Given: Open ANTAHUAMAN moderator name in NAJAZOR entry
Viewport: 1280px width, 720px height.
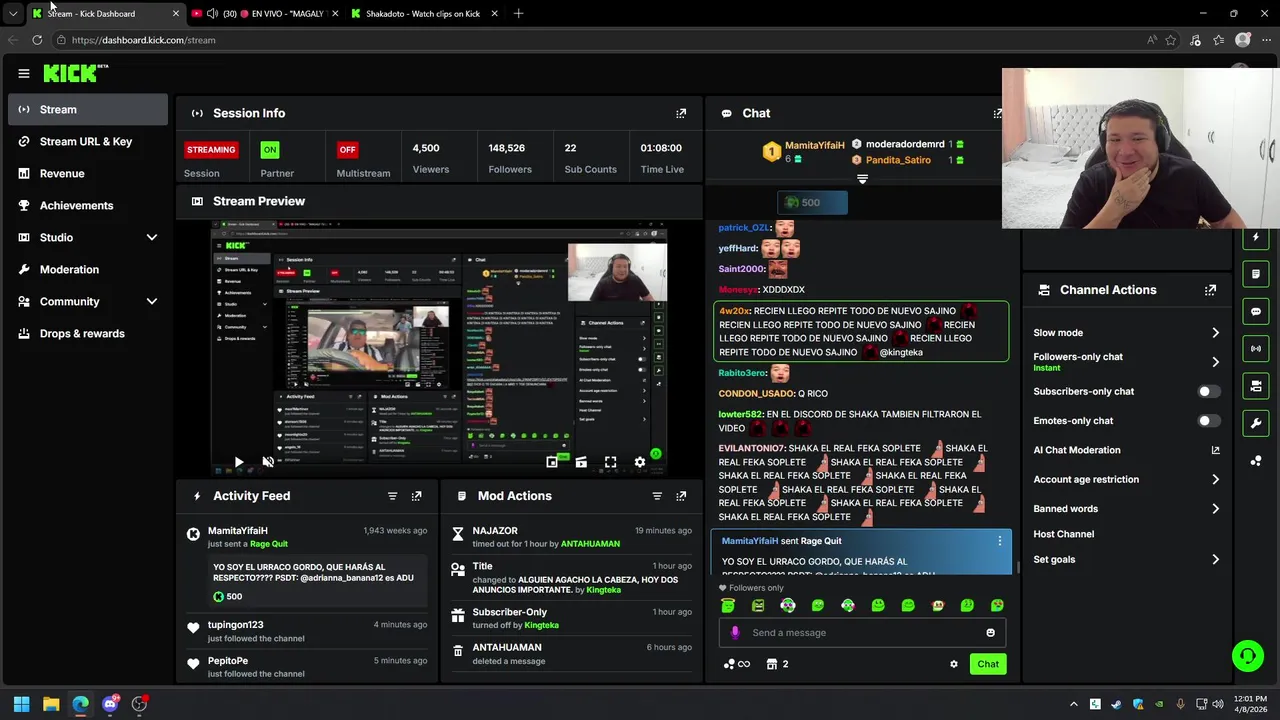Looking at the screenshot, I should pos(590,544).
